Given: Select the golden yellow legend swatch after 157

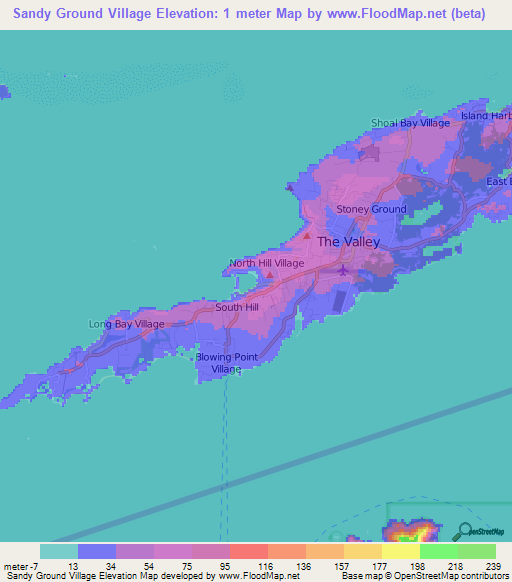Looking at the screenshot, I should coord(363,552).
